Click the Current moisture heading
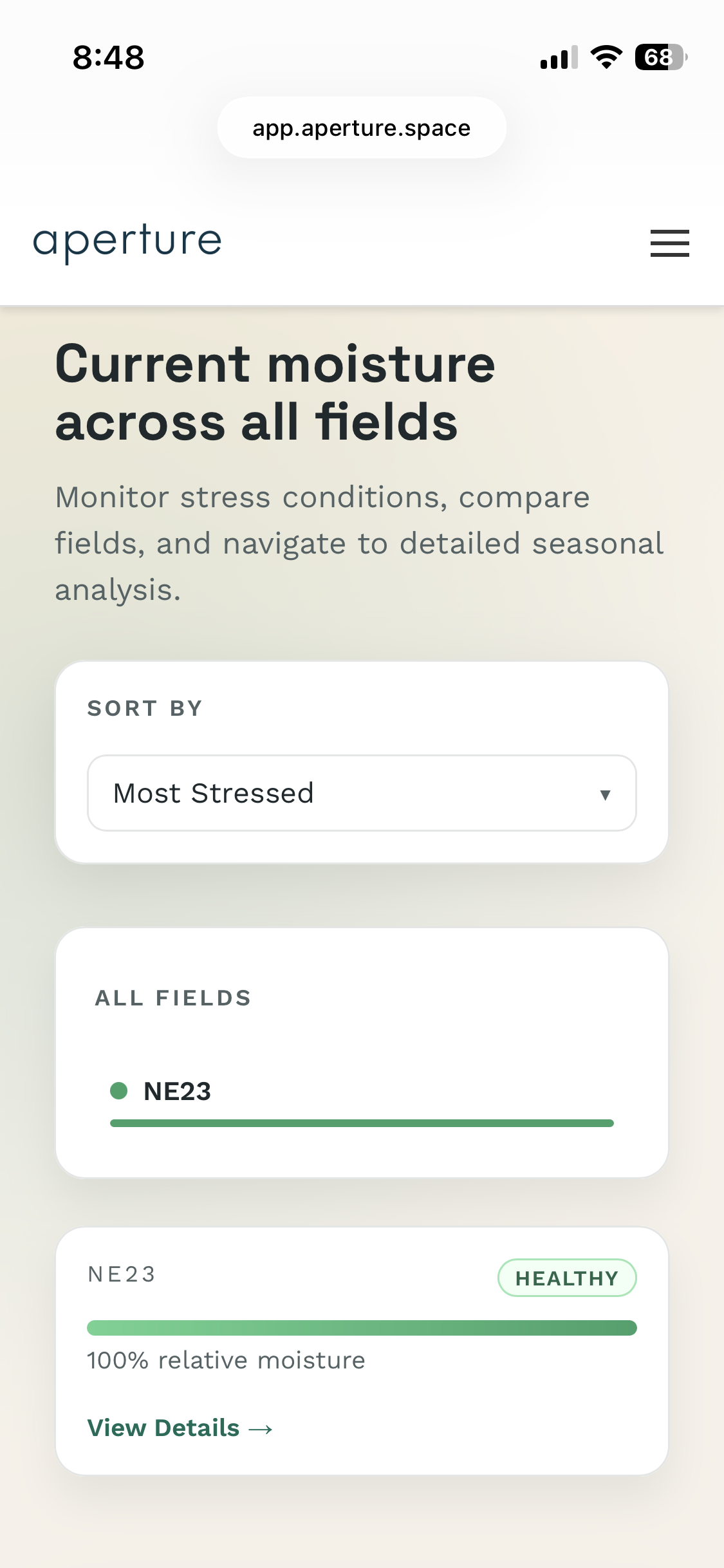 point(275,393)
